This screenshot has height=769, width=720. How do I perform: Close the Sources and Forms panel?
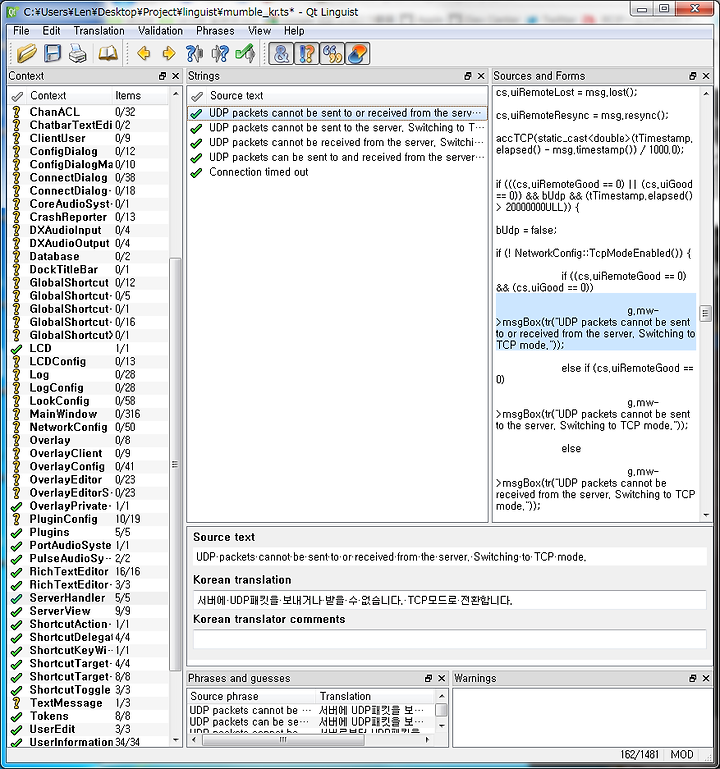click(x=706, y=76)
